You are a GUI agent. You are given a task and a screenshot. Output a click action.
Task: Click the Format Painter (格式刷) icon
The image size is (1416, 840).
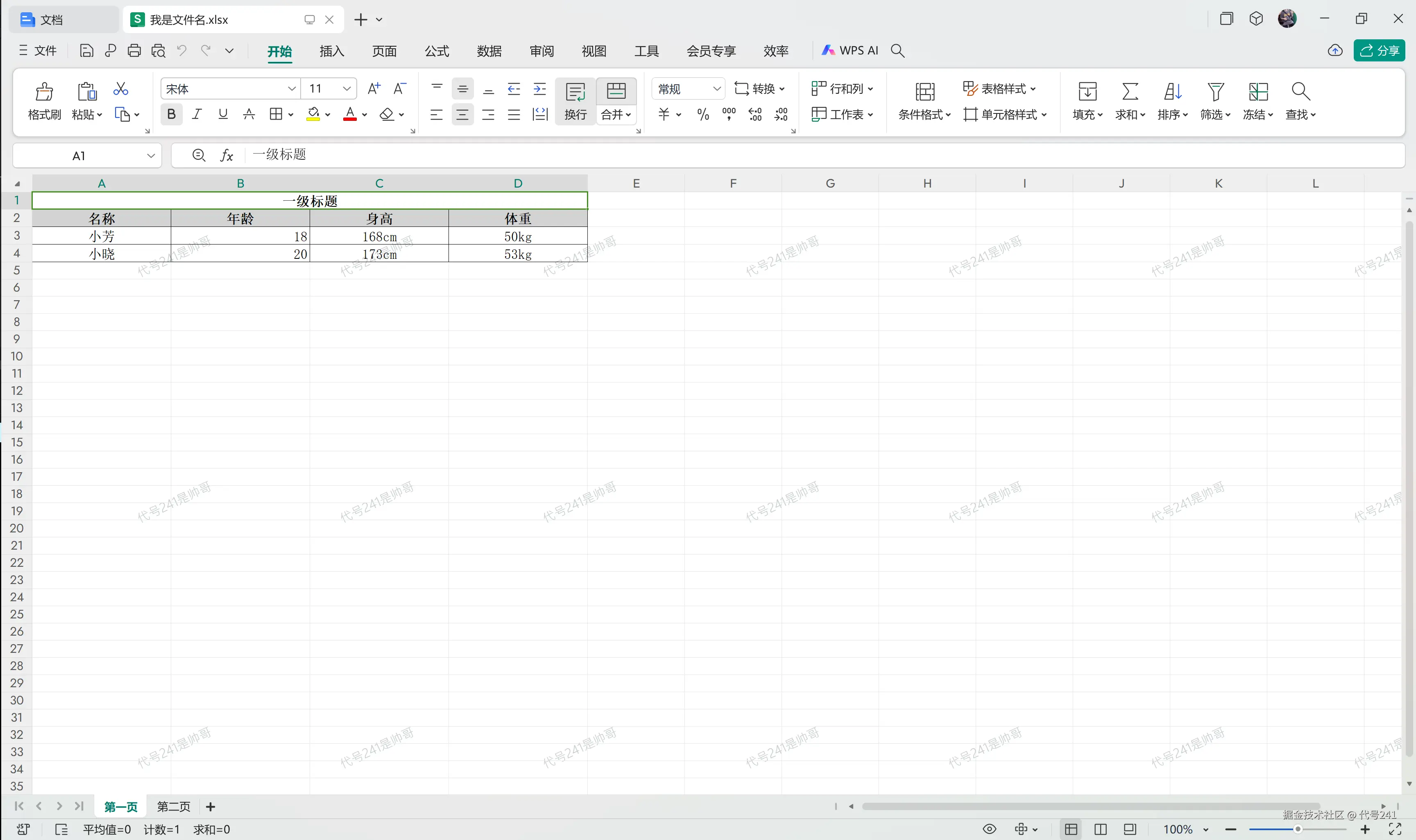[44, 91]
